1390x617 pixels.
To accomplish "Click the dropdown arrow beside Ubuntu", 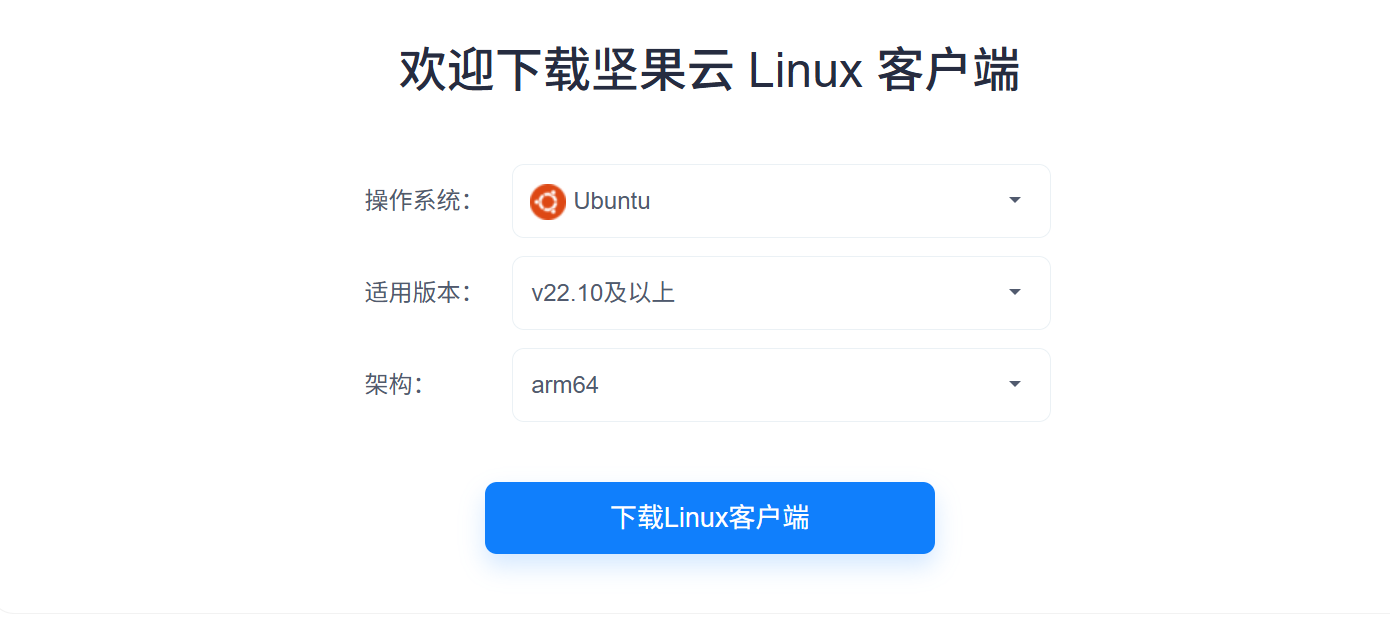I will (1014, 201).
